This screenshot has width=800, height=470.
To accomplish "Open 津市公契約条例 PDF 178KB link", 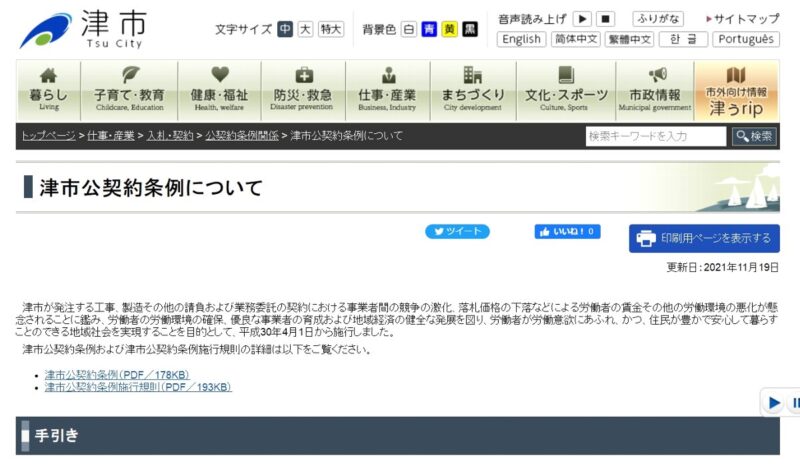I will click(x=117, y=375).
